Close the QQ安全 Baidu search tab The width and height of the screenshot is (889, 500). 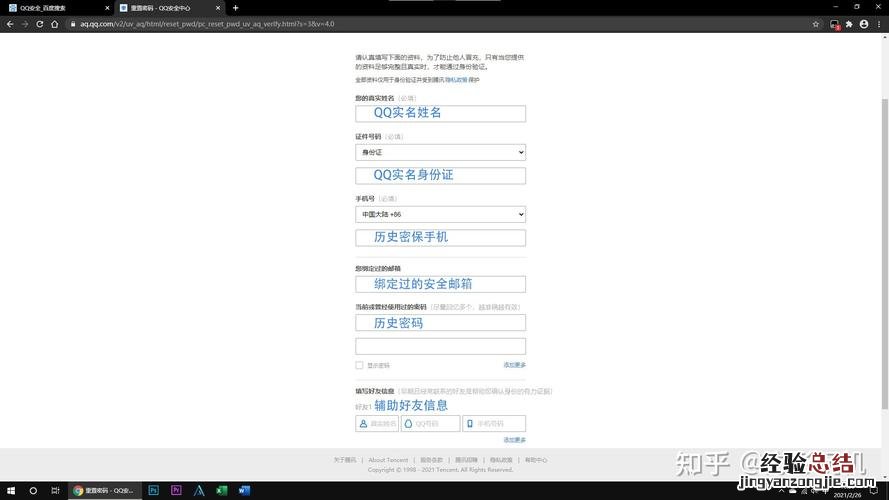107,8
